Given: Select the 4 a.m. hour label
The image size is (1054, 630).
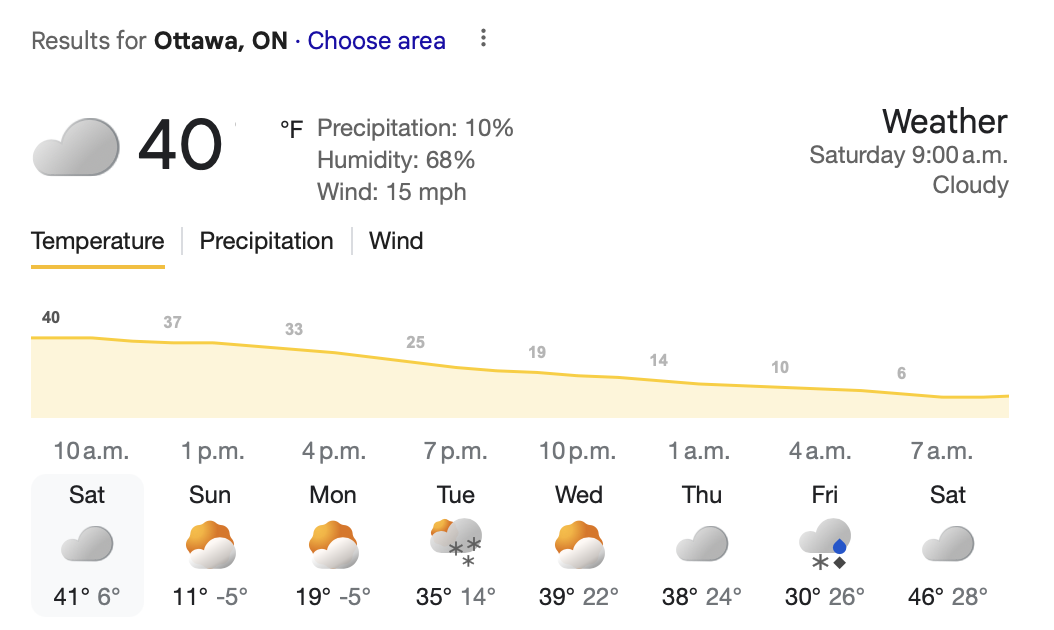Looking at the screenshot, I should coord(820,451).
